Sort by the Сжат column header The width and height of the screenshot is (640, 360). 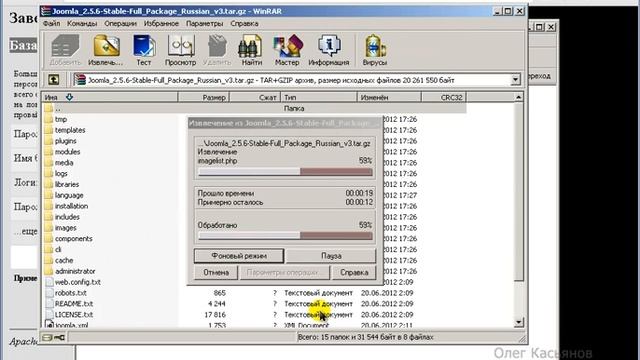(x=255, y=97)
